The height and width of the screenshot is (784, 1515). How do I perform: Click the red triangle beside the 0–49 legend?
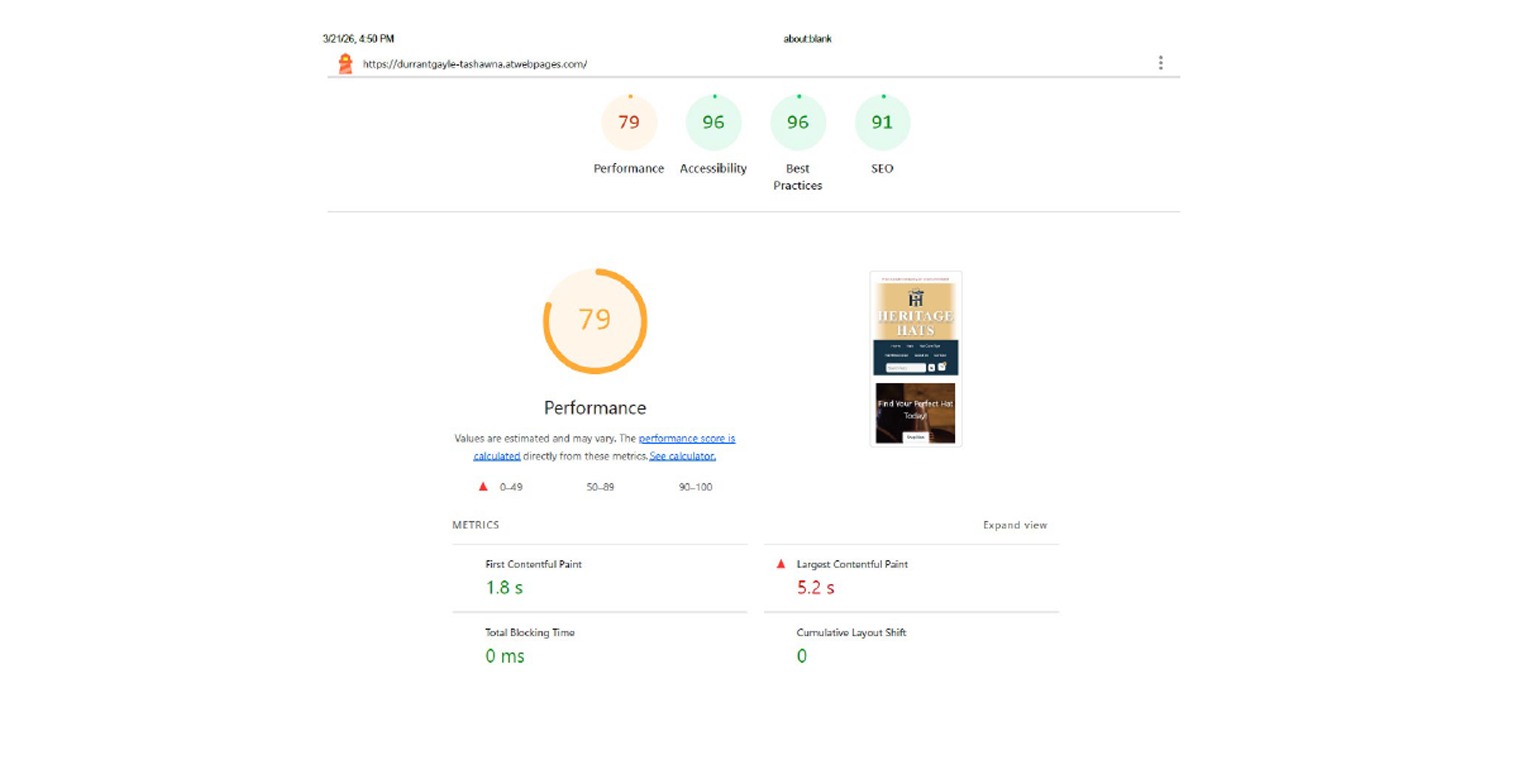click(483, 487)
